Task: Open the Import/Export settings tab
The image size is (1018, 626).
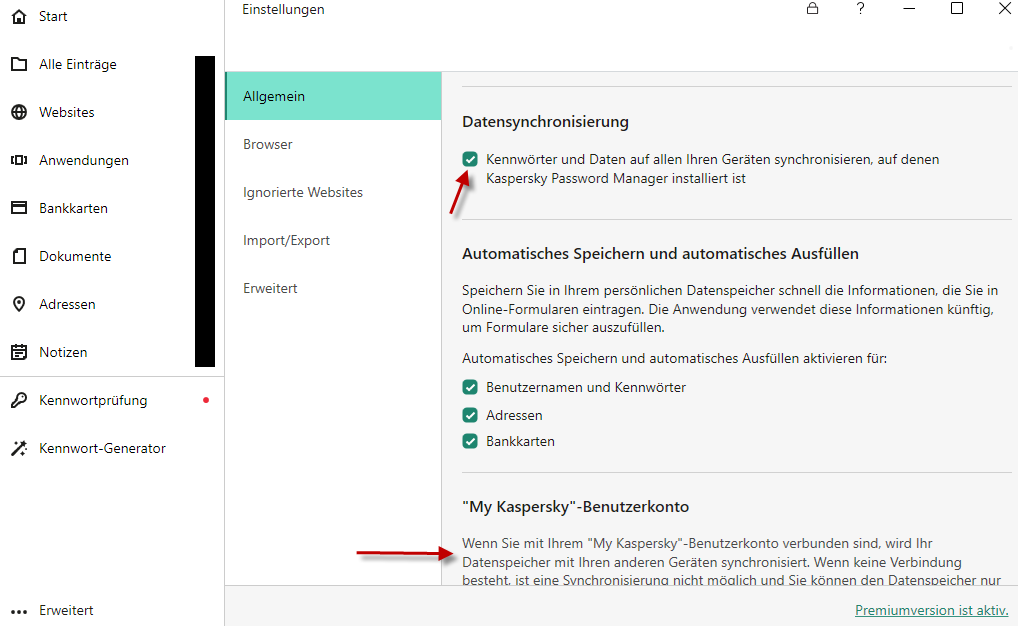Action: [x=333, y=240]
